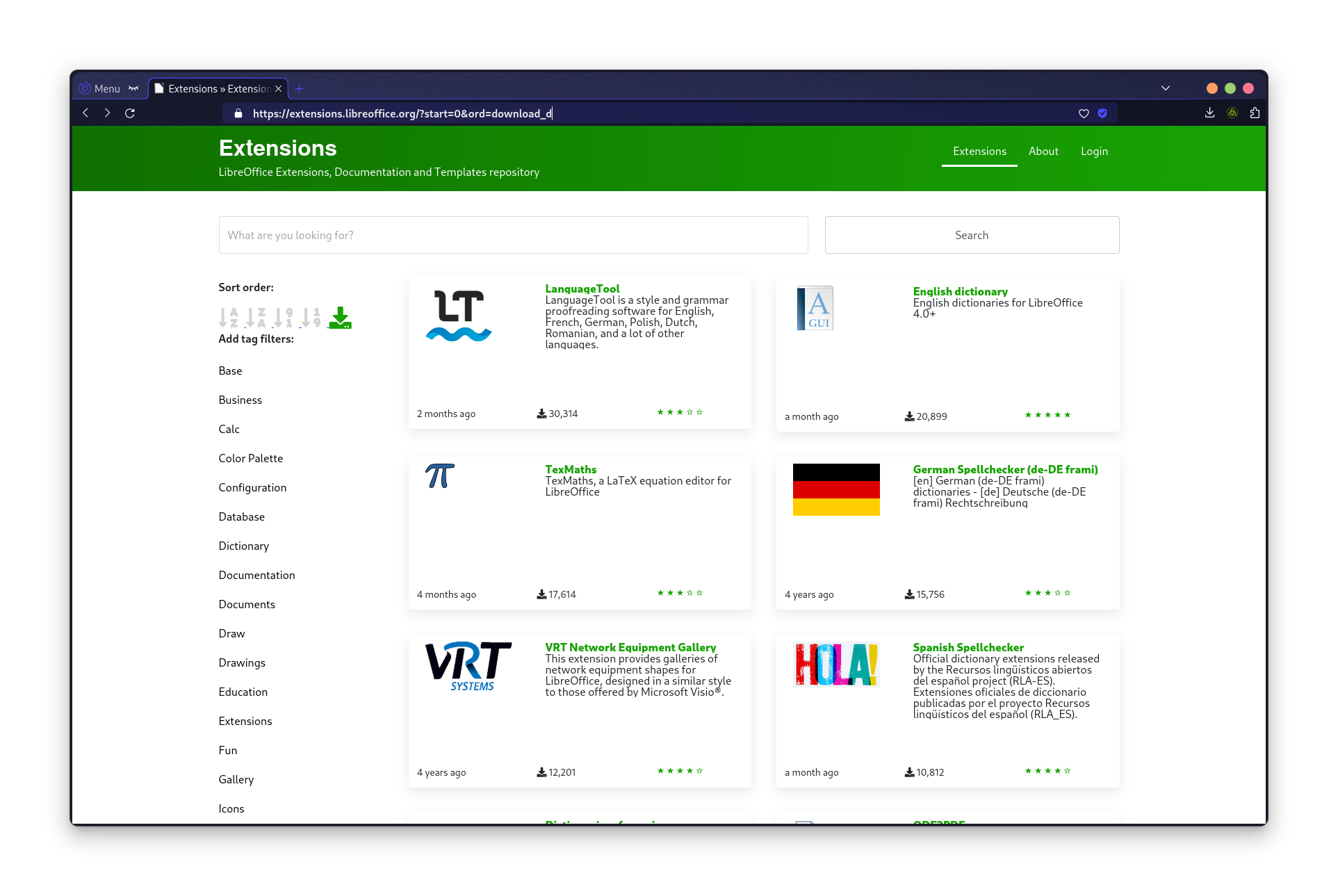Click the padlock icon in the address bar
Screen dimensions: 1338x896
[x=237, y=113]
